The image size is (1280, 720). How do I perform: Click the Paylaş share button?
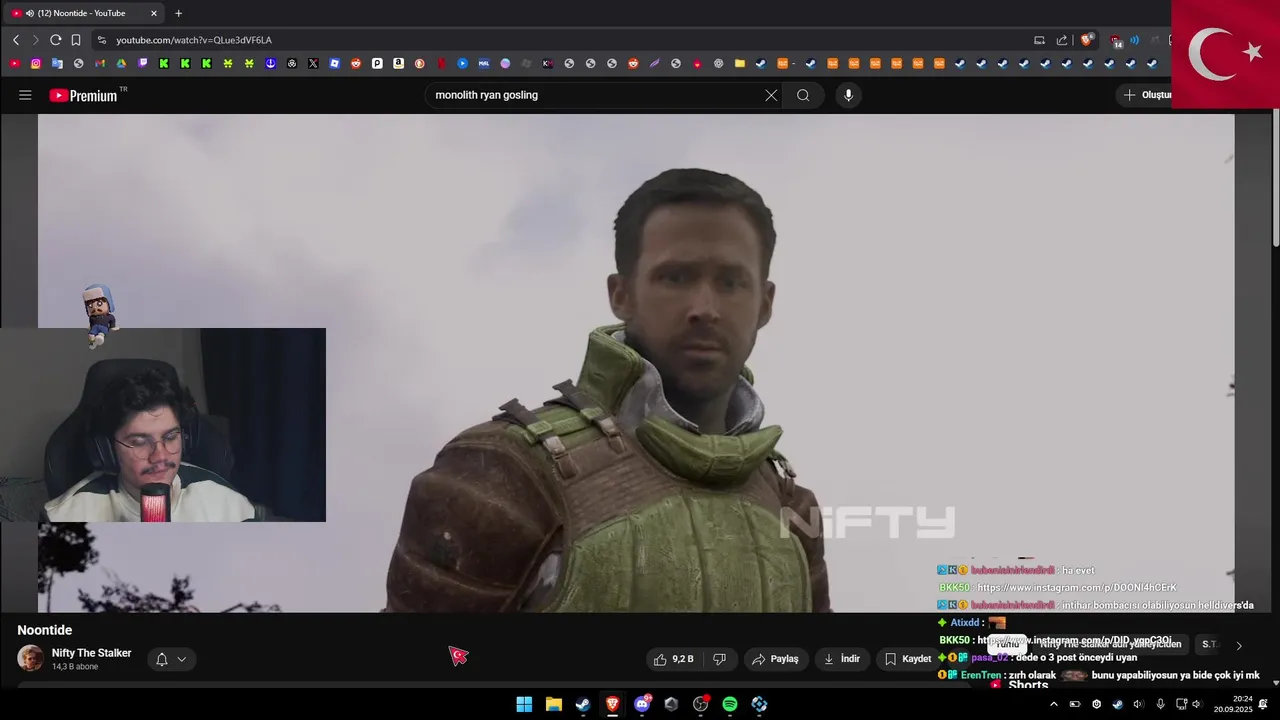point(776,659)
